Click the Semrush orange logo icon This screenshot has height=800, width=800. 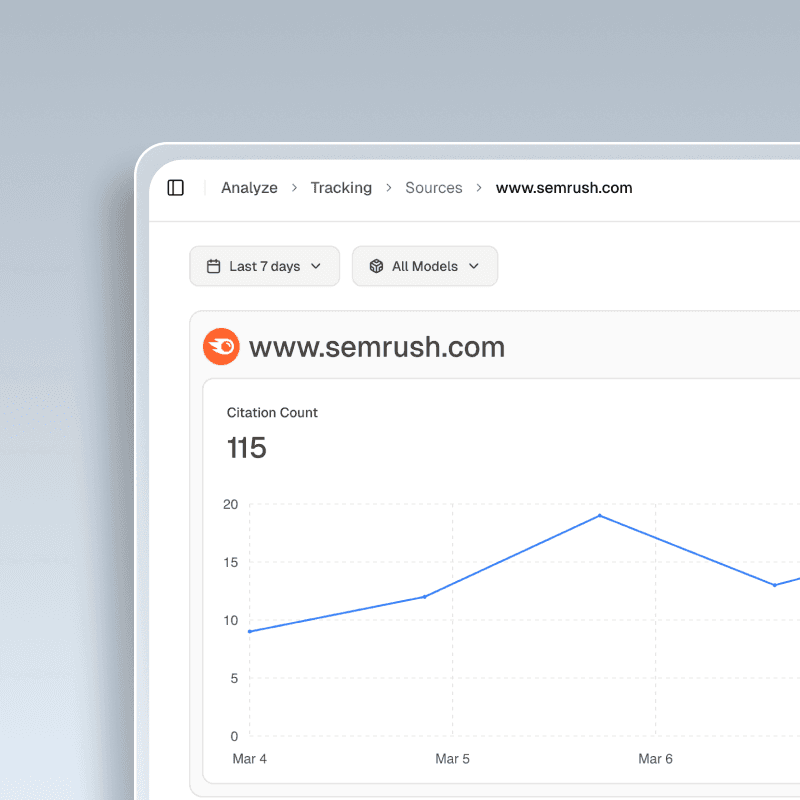click(221, 346)
